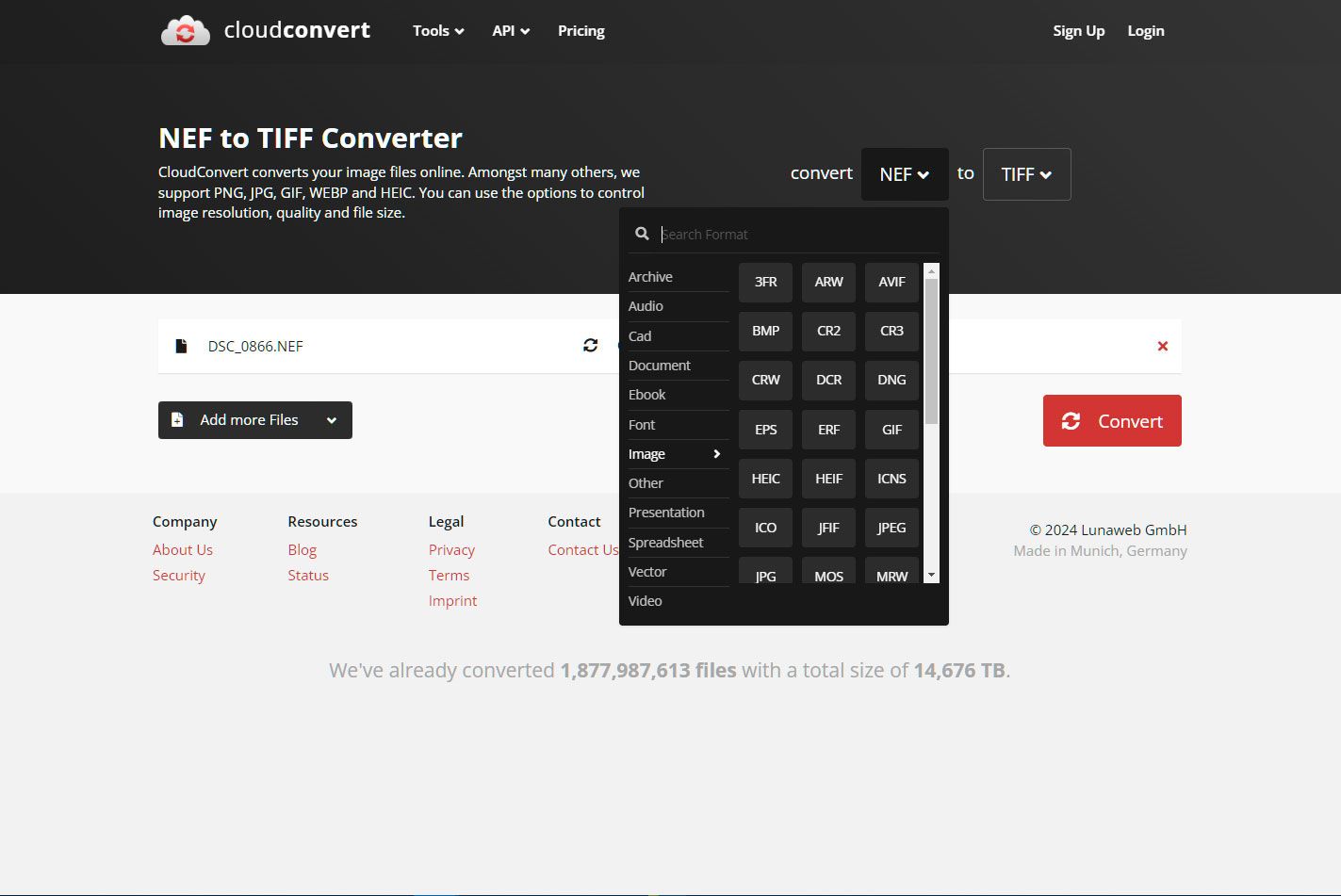Click the Add more Files button
Viewport: 1341px width, 896px height.
pos(255,420)
